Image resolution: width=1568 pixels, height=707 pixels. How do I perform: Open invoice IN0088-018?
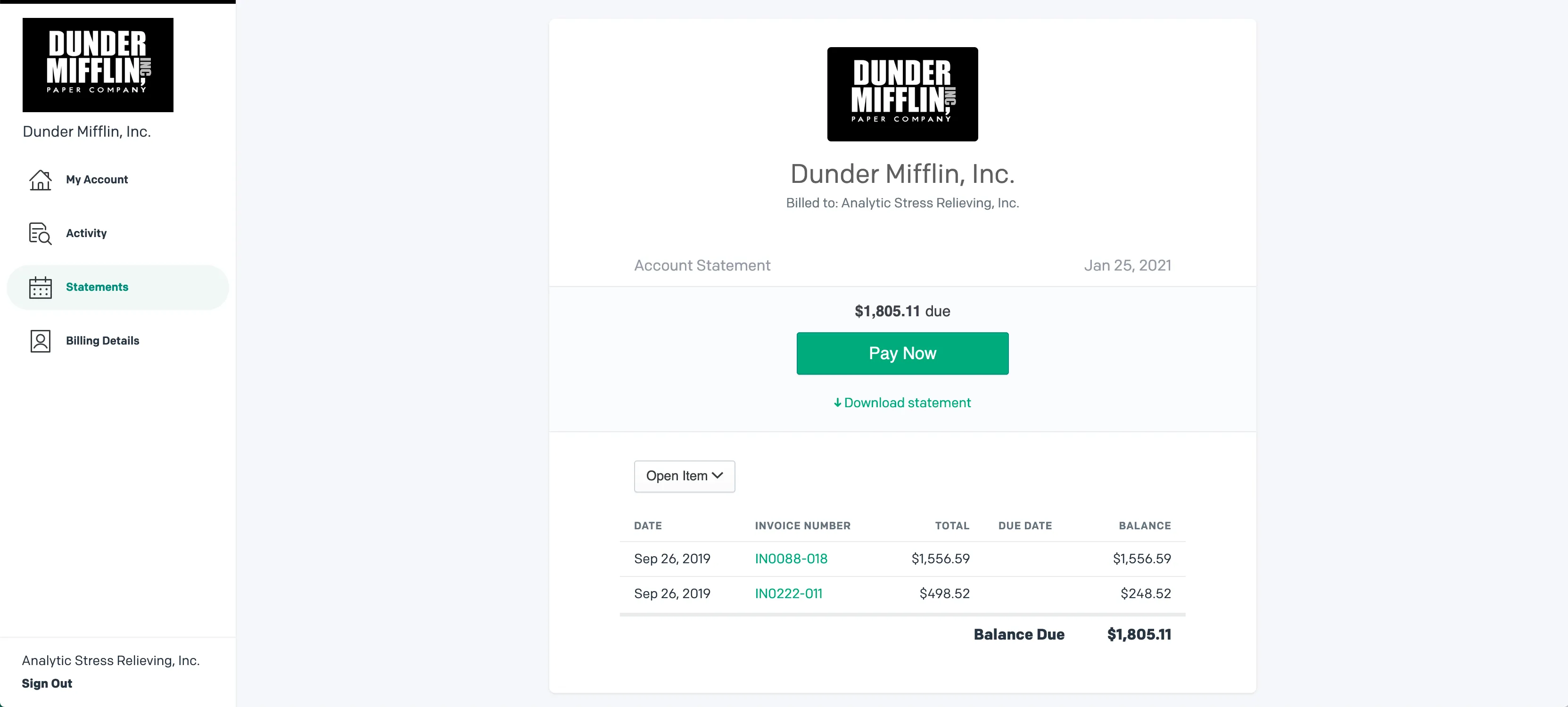pos(791,559)
